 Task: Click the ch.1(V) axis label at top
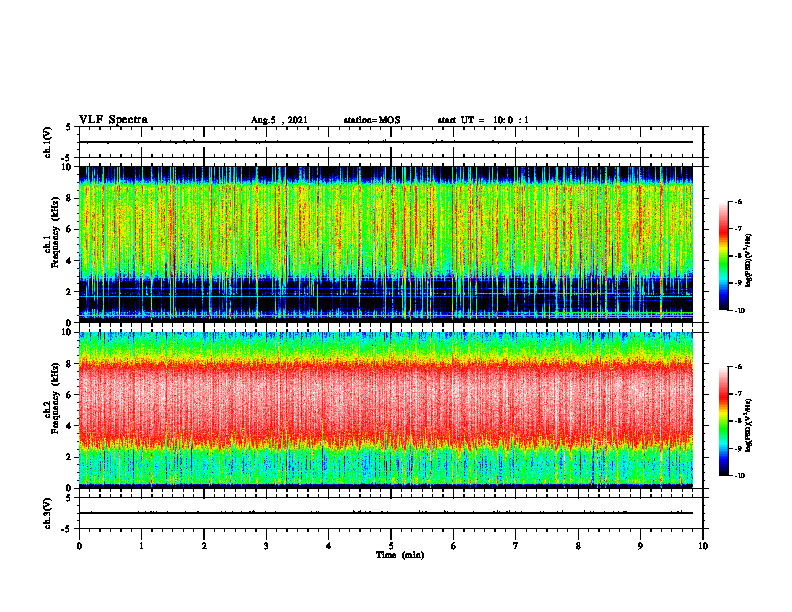[48, 142]
